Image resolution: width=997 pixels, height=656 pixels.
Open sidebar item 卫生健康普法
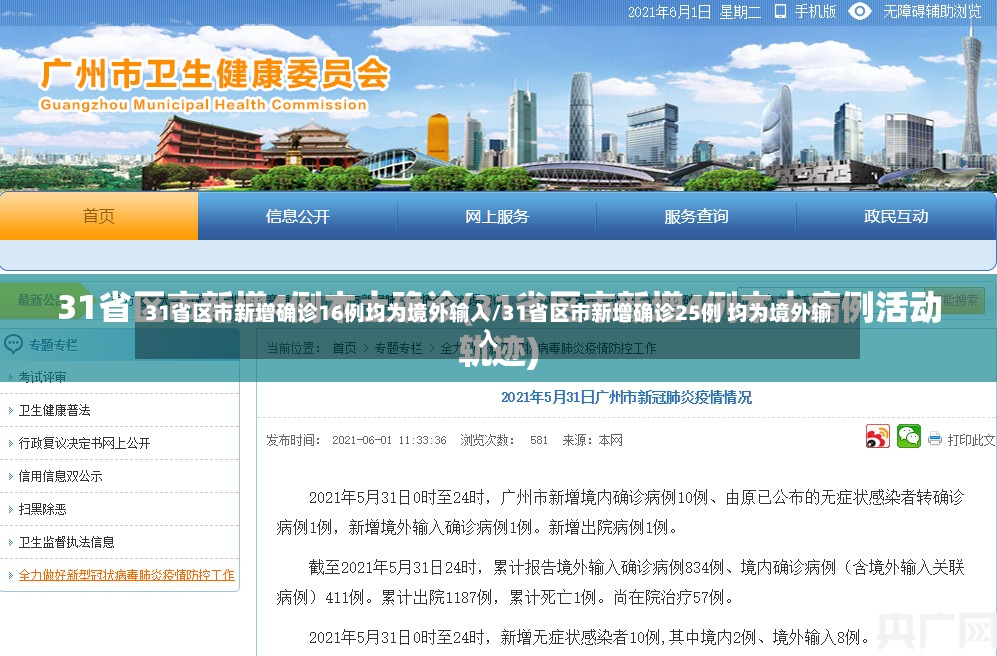tap(55, 410)
